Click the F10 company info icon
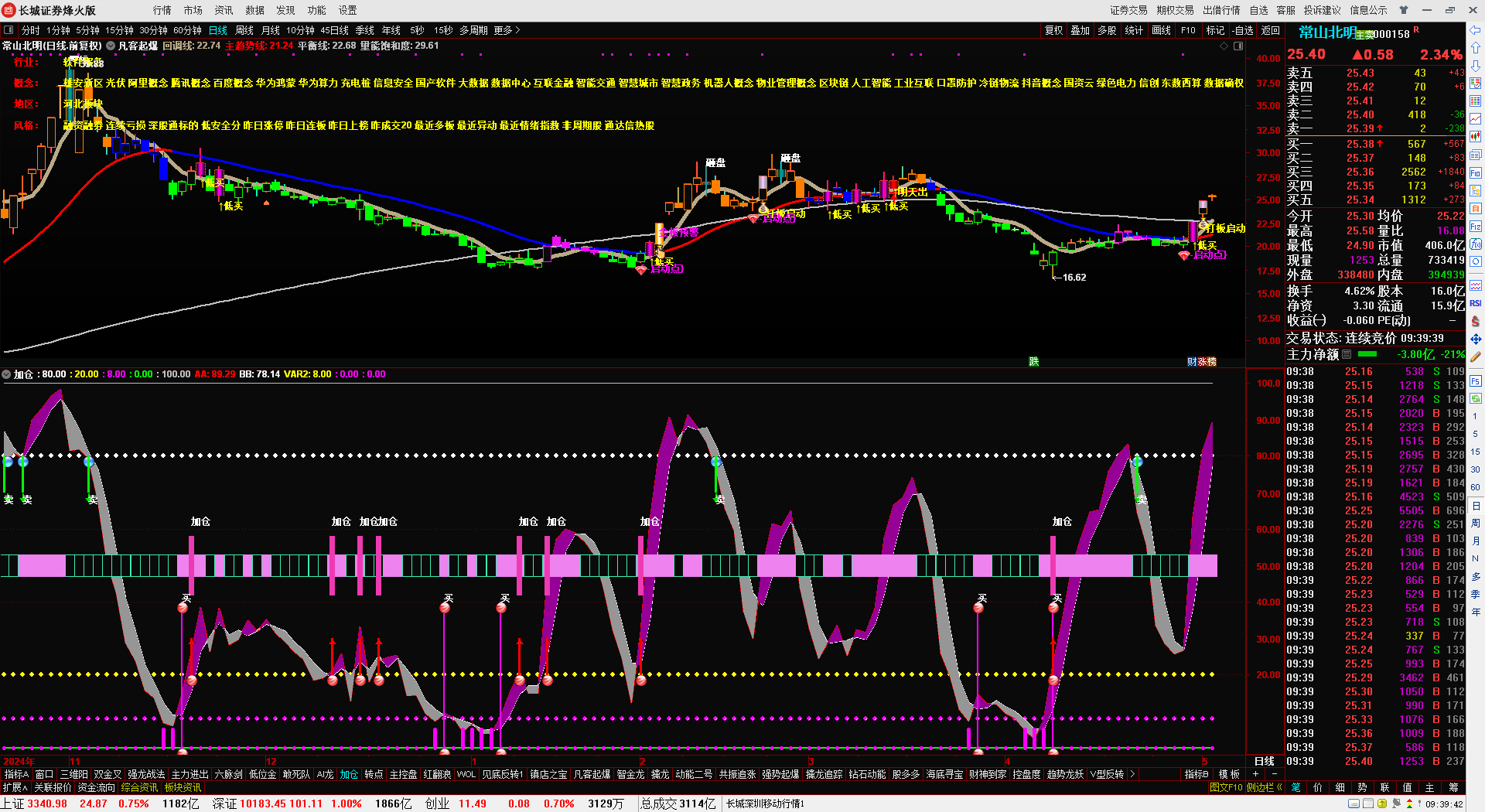 pos(1476,172)
